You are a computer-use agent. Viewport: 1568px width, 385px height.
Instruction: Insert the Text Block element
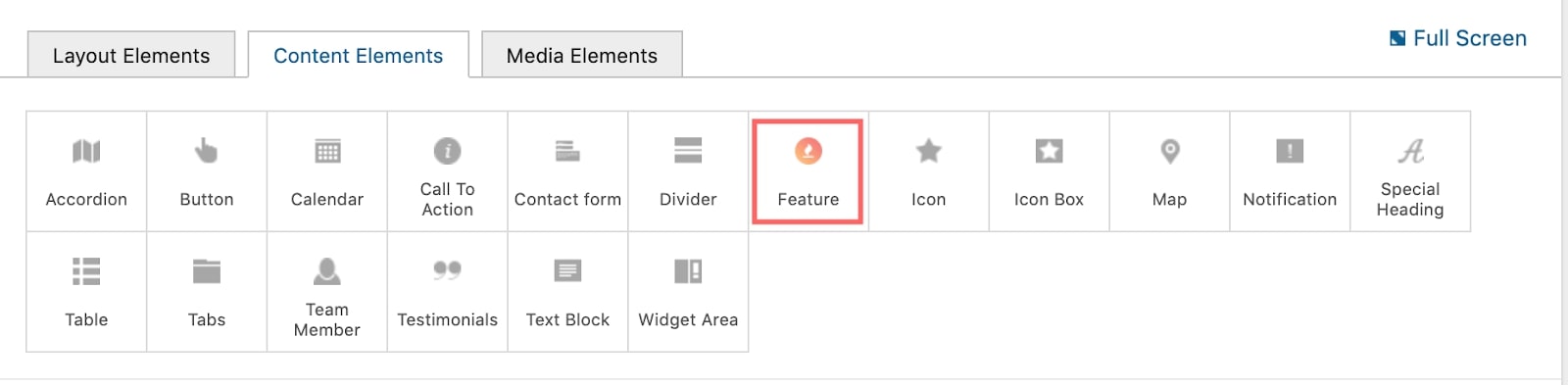click(568, 292)
